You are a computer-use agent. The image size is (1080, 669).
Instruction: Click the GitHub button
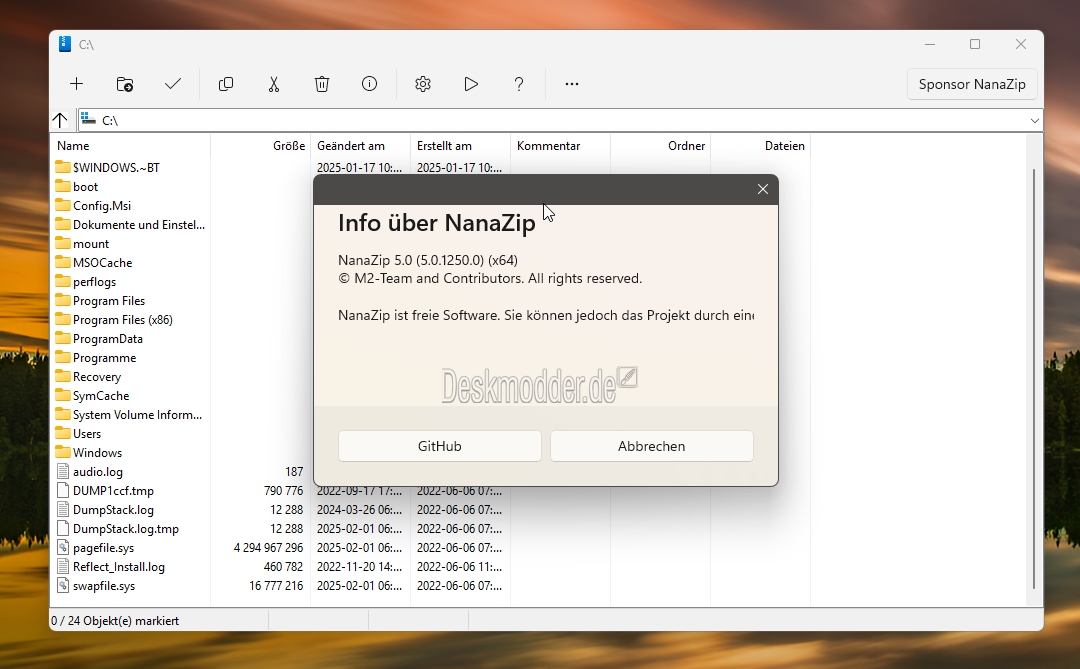pyautogui.click(x=439, y=446)
